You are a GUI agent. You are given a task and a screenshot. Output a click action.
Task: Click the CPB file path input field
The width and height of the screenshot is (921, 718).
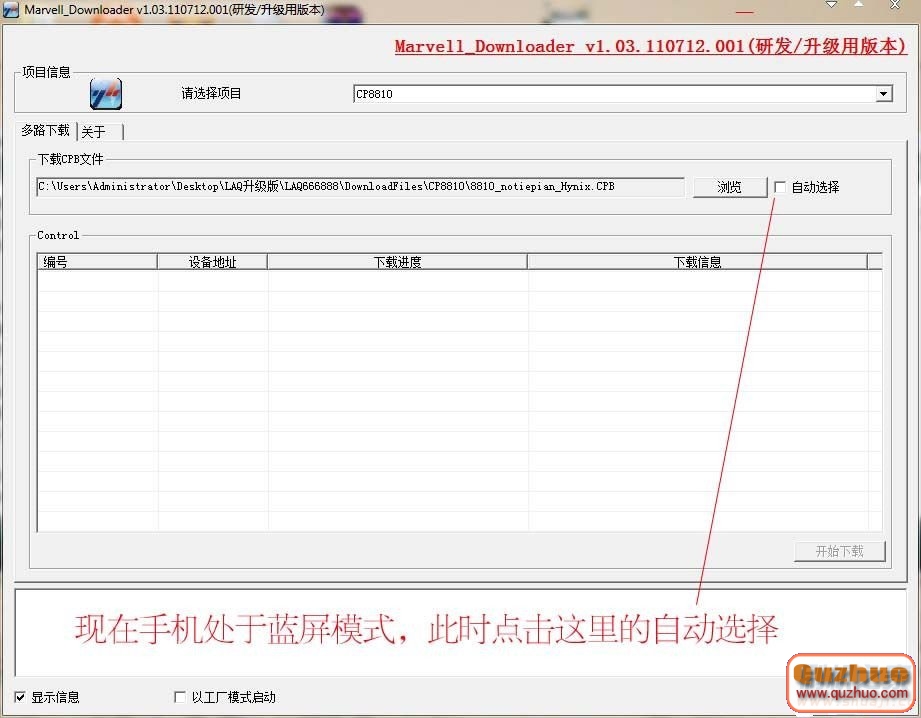[x=360, y=187]
